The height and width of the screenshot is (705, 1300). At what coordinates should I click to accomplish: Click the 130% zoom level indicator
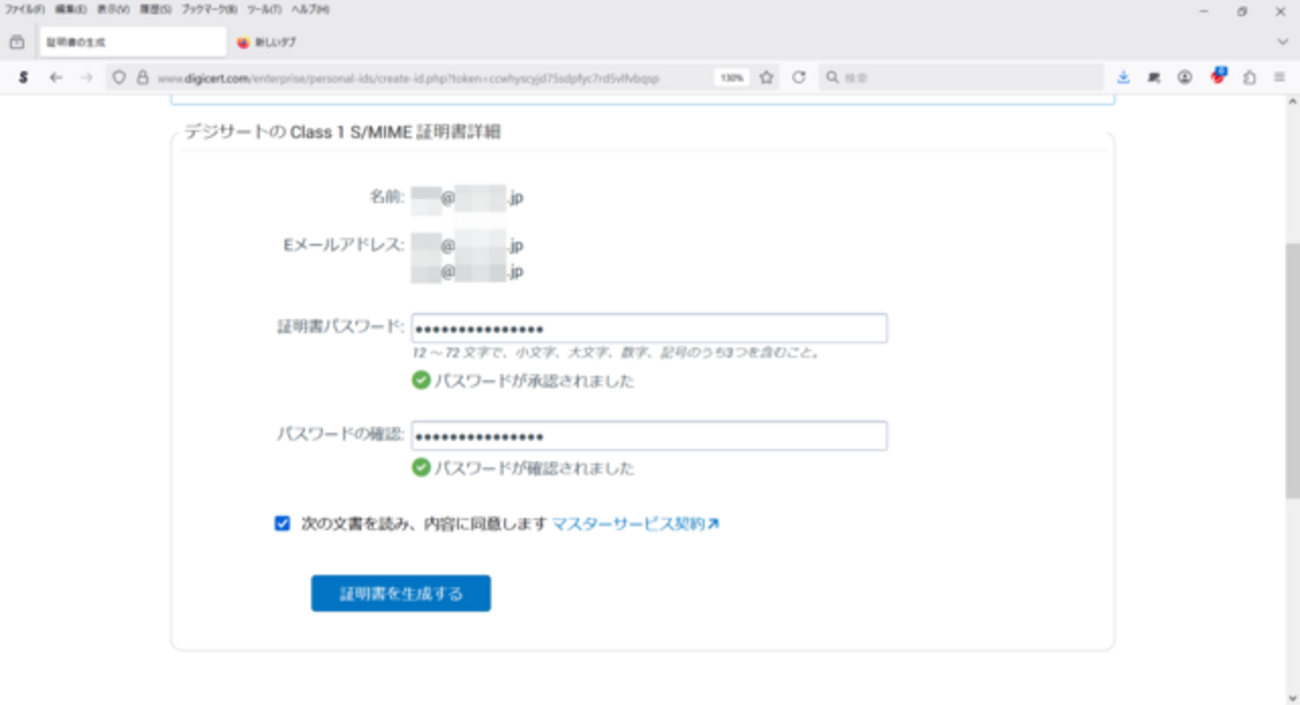(732, 78)
